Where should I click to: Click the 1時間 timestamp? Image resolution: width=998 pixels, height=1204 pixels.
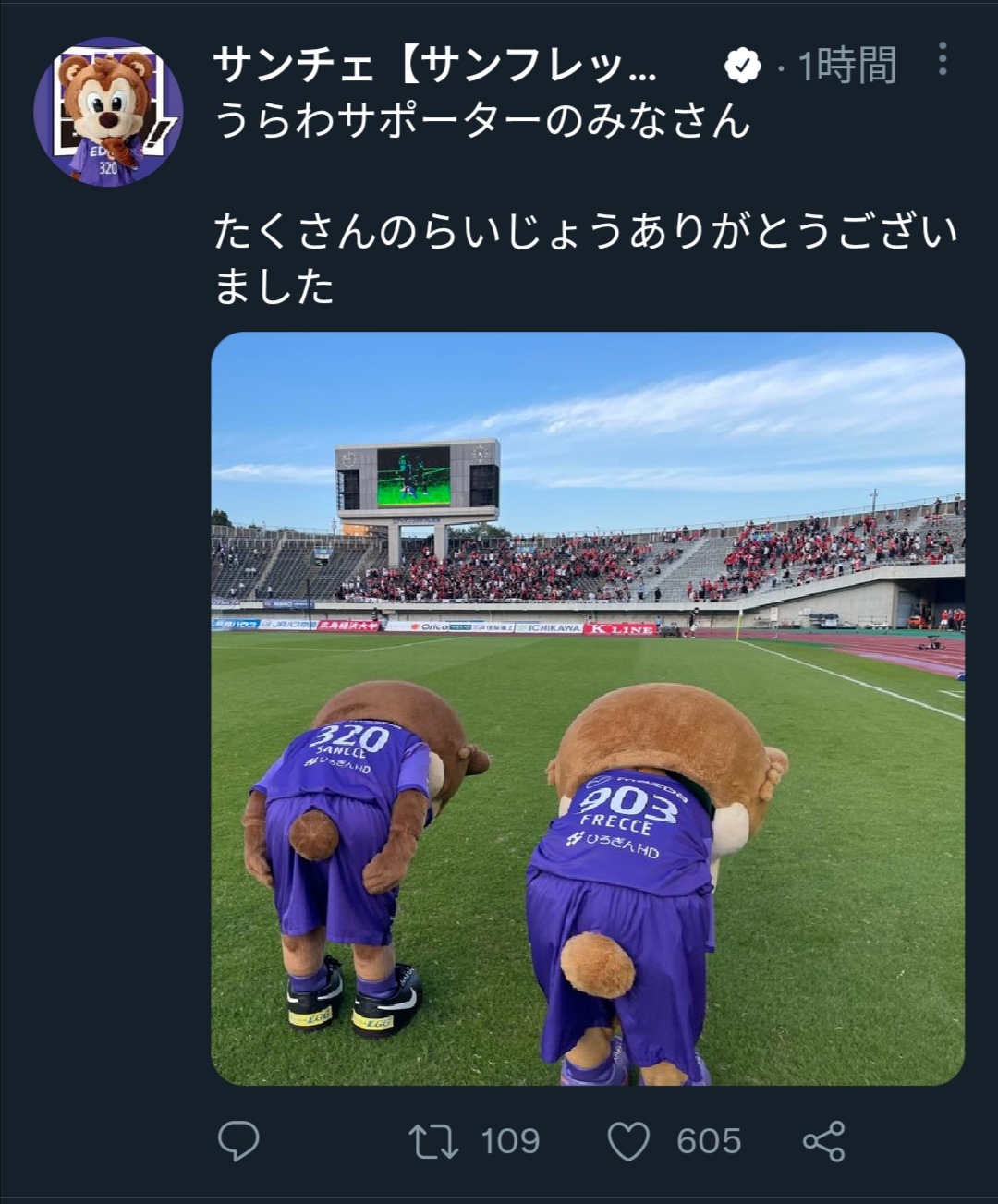point(847,66)
